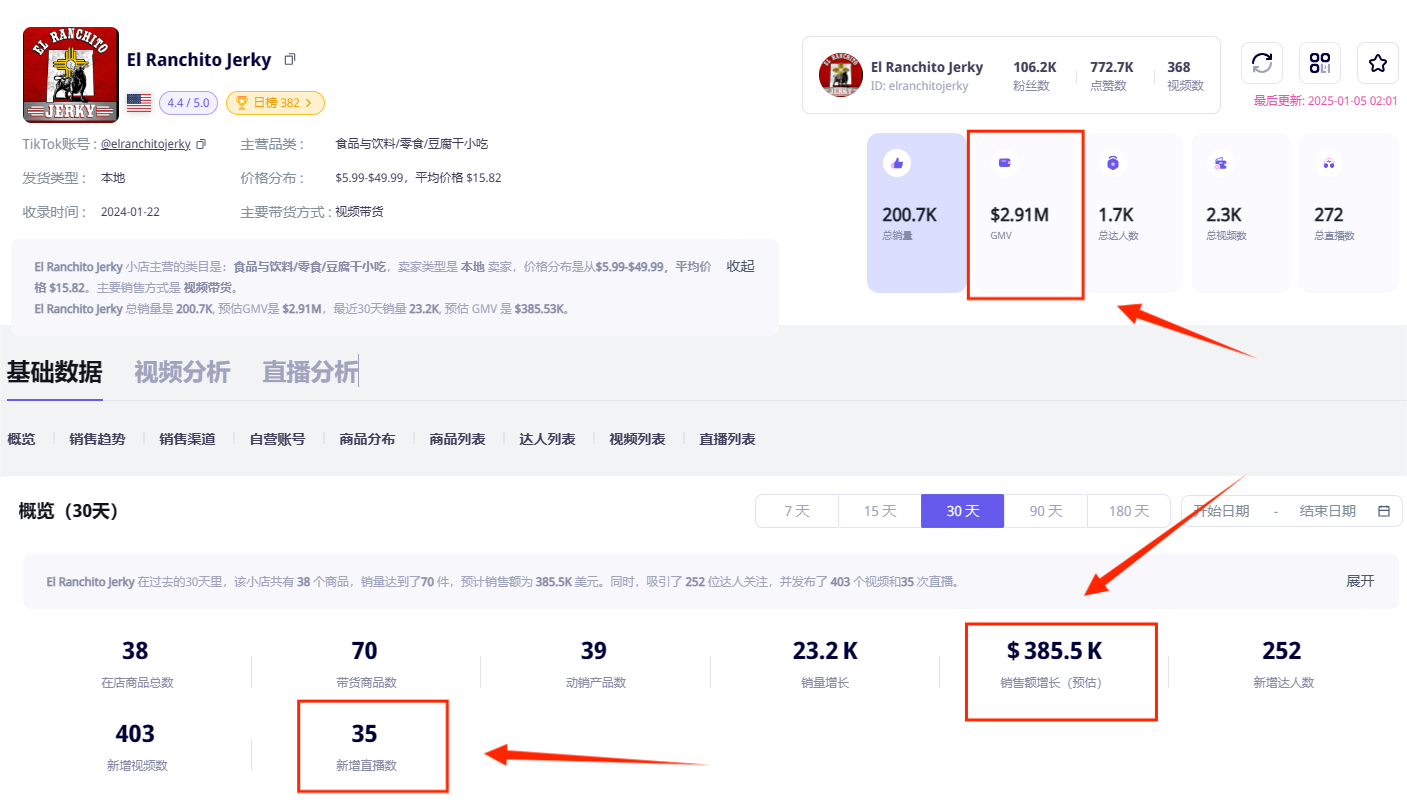Screen dimensions: 1407x803
Task: Open the @elranchitojerky TikTok link
Action: pyautogui.click(x=145, y=144)
